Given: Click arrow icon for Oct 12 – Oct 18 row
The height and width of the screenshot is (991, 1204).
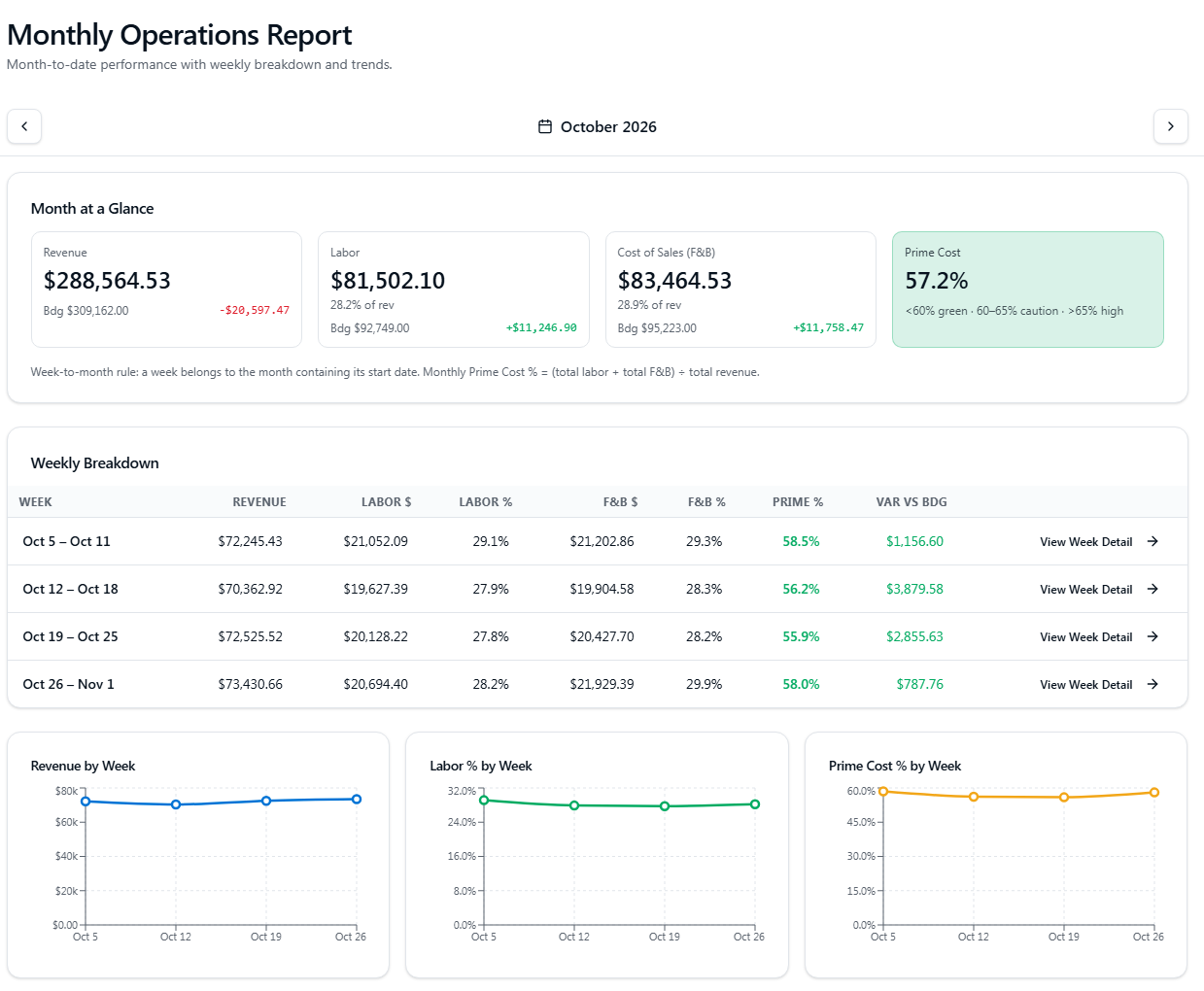Looking at the screenshot, I should [1152, 589].
